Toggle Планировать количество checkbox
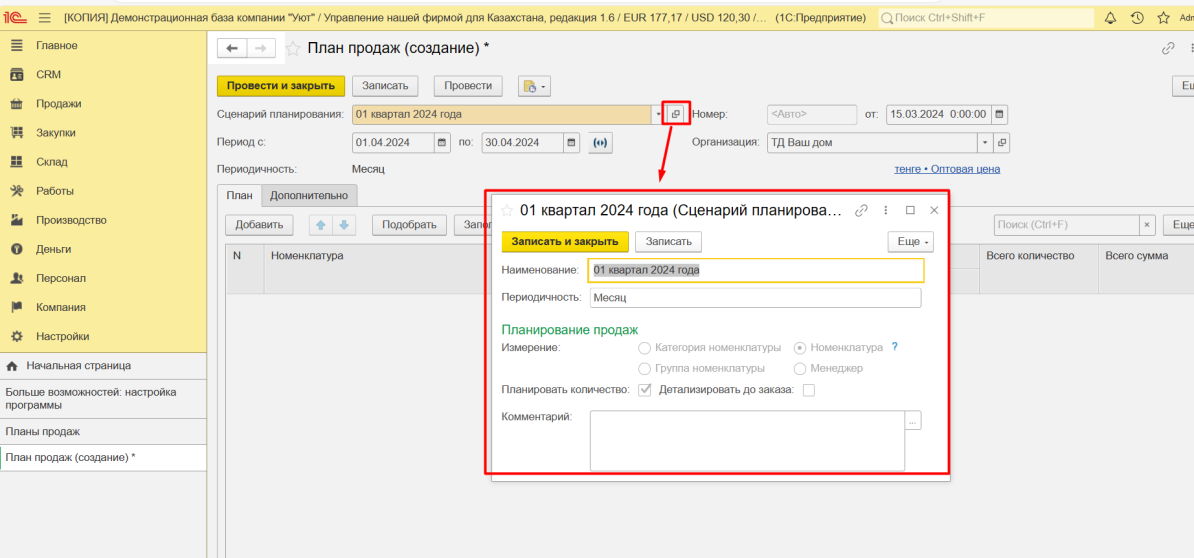The width and height of the screenshot is (1194, 558). coord(645,390)
